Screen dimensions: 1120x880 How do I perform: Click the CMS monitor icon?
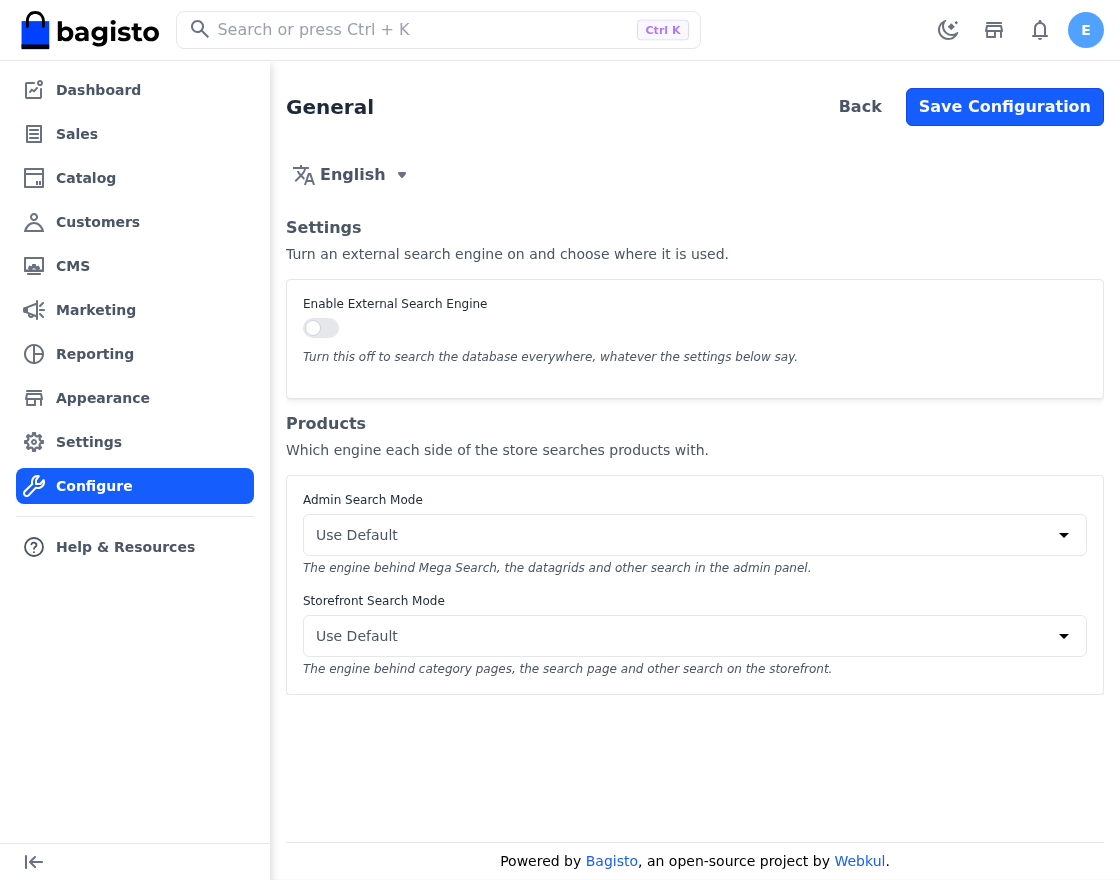coord(34,266)
